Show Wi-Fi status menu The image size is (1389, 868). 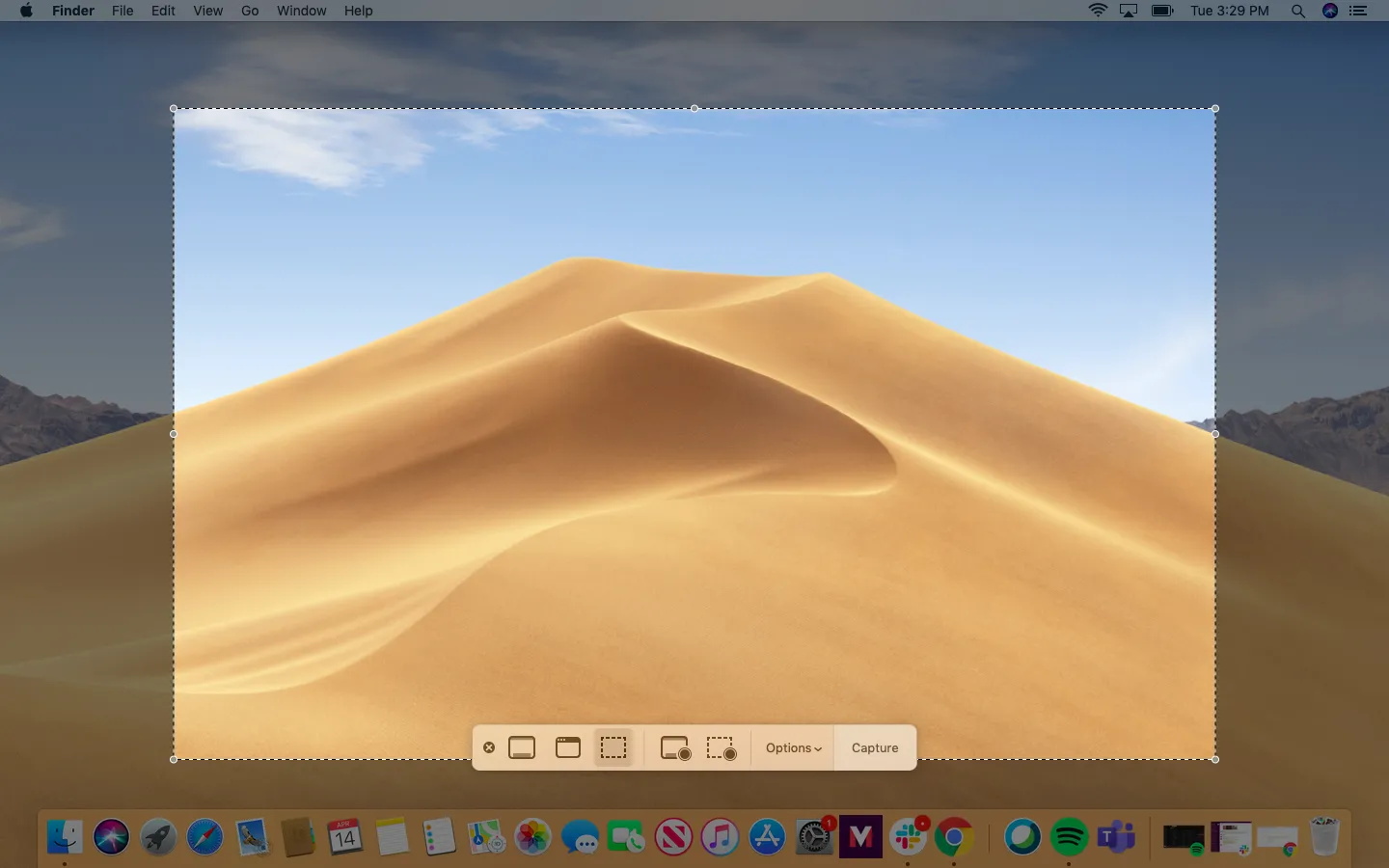tap(1097, 11)
